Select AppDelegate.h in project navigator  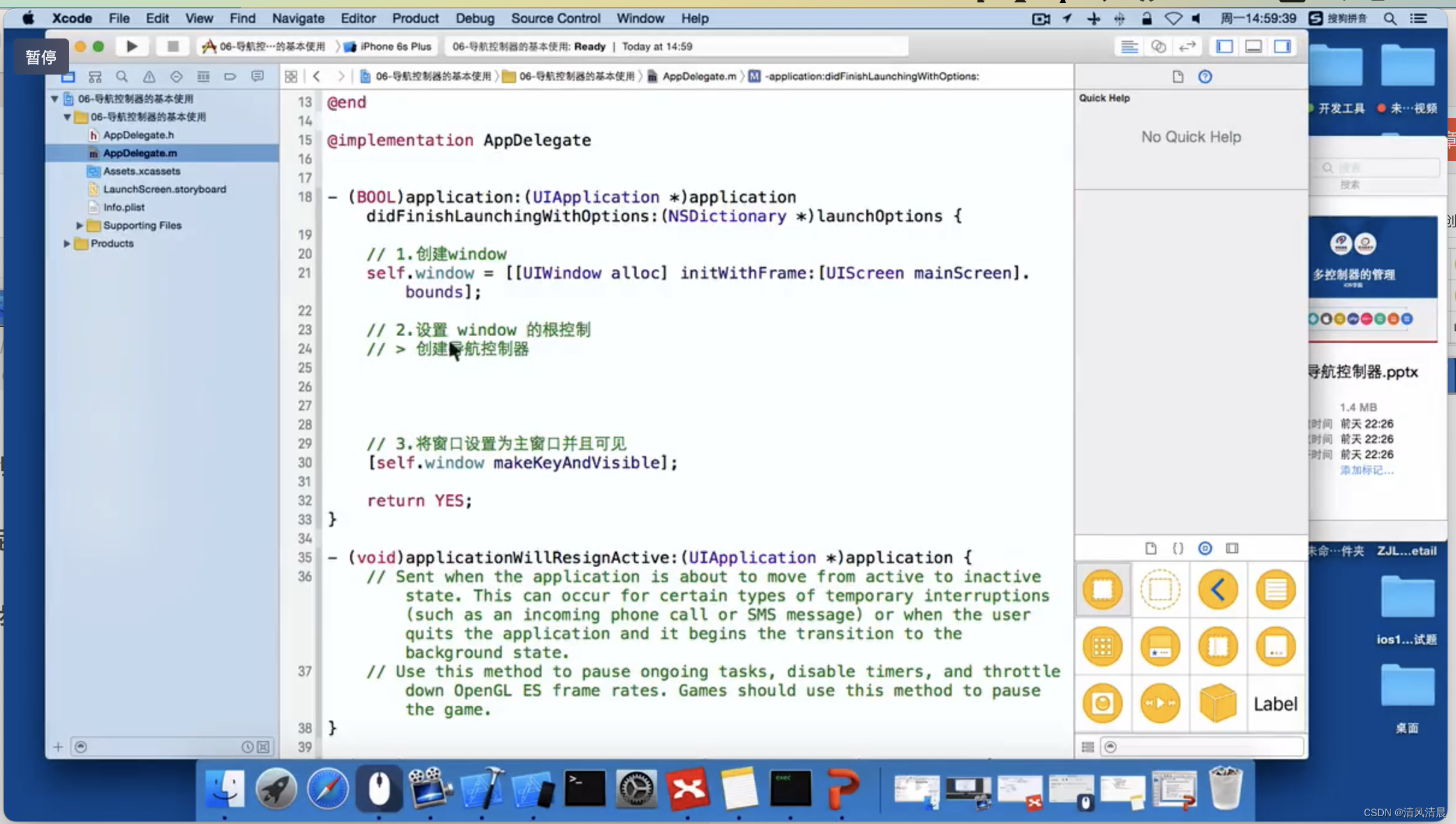click(x=138, y=135)
